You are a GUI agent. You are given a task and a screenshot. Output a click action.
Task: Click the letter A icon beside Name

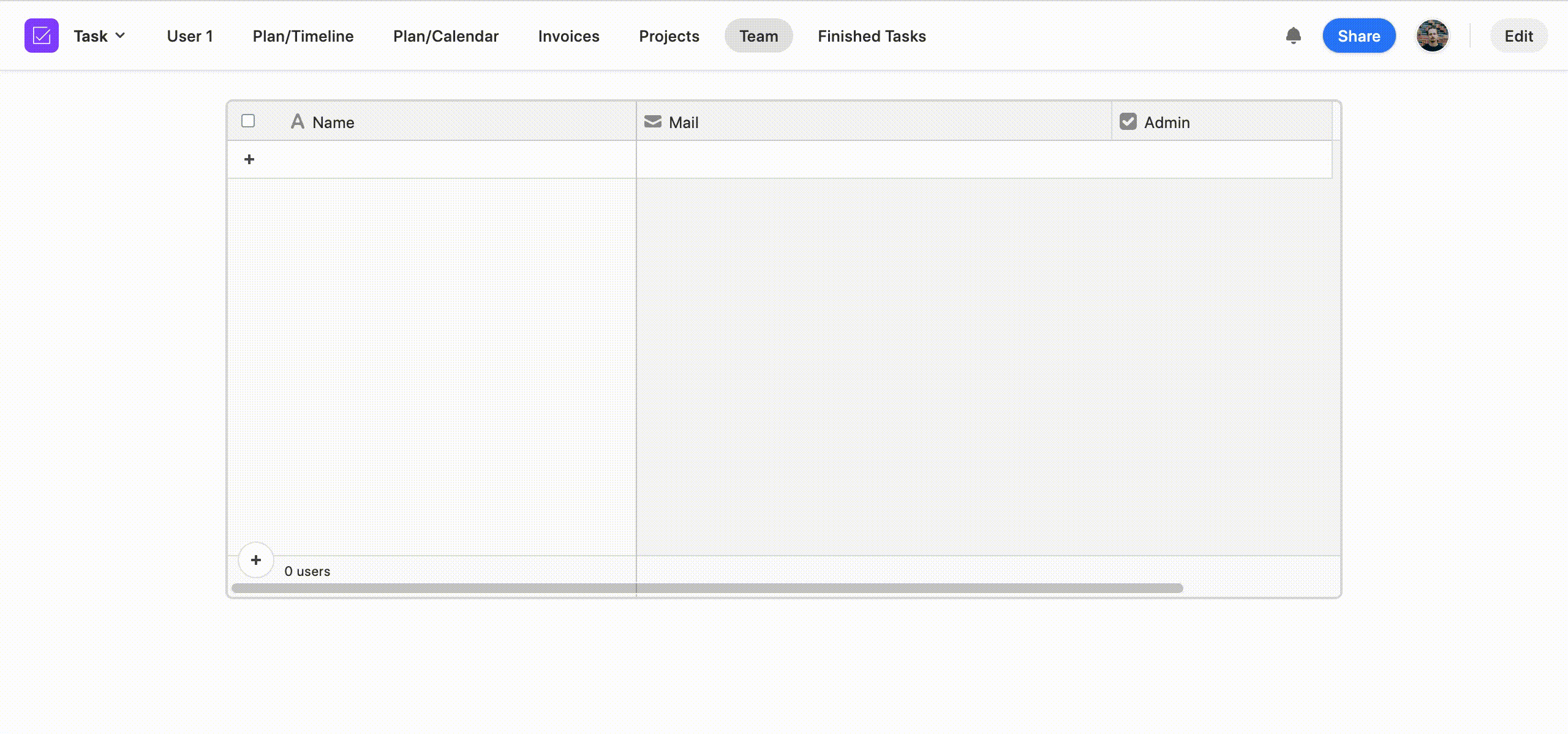pyautogui.click(x=298, y=122)
